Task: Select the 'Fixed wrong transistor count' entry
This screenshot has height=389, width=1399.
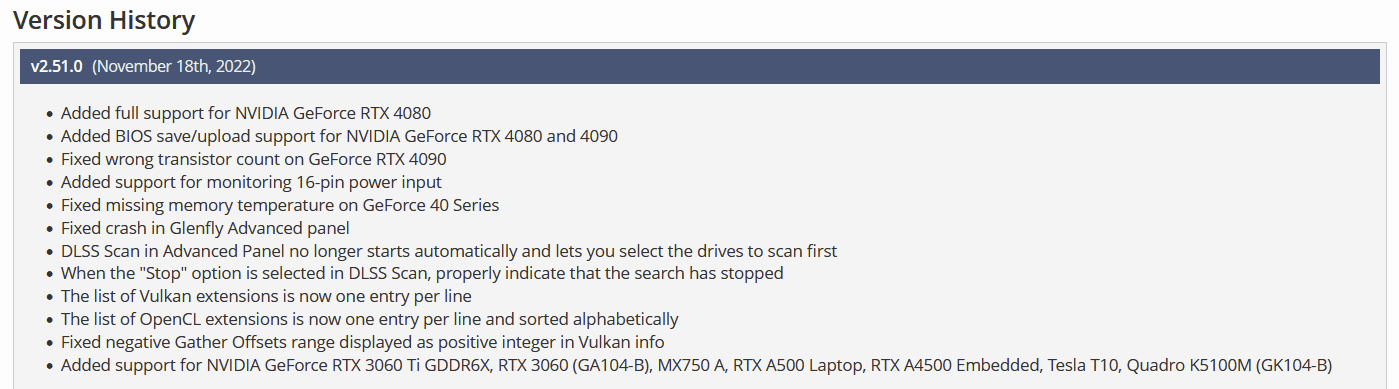Action: pyautogui.click(x=254, y=159)
